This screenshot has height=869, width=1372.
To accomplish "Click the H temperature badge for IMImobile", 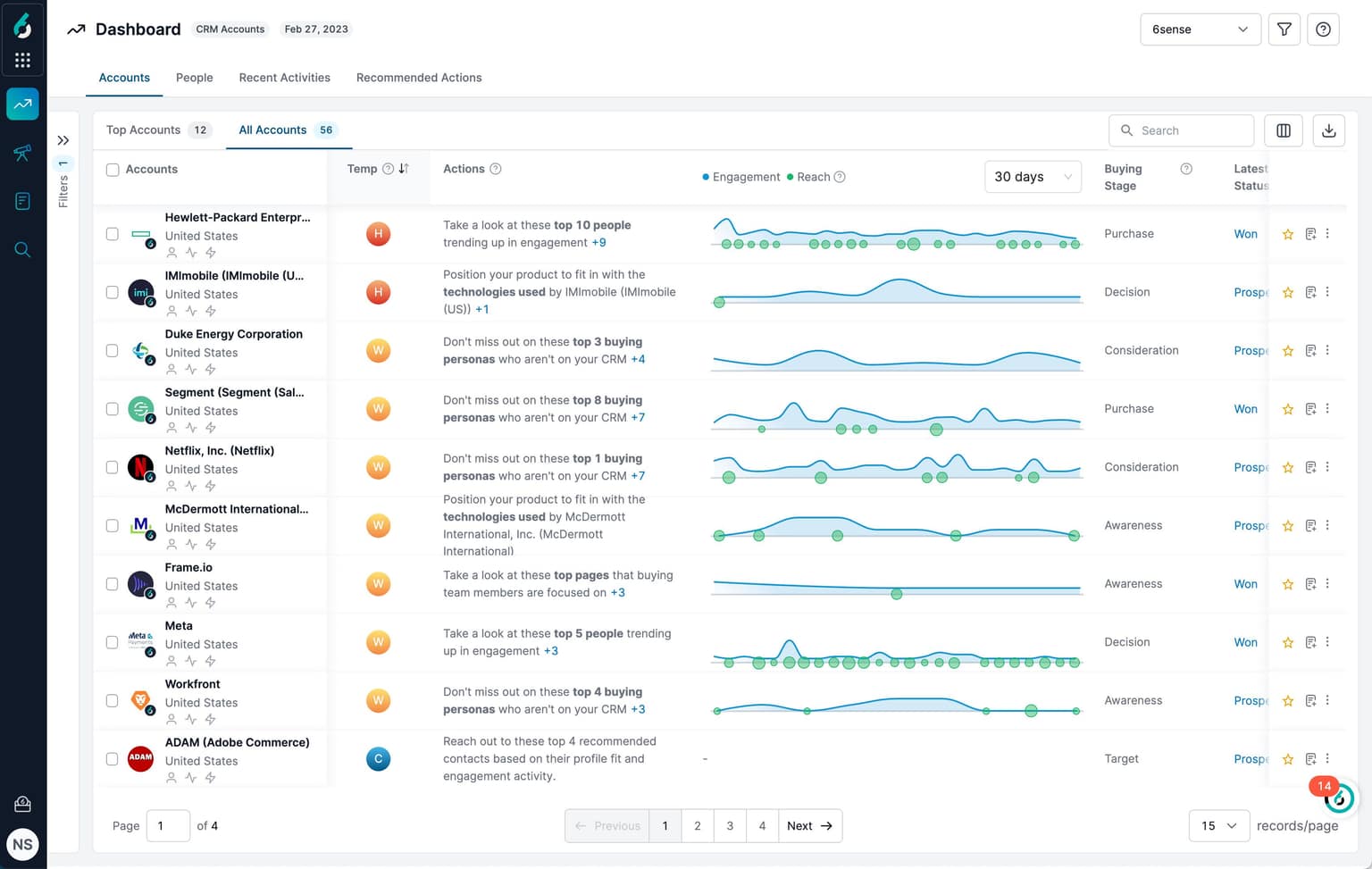I will click(x=379, y=292).
